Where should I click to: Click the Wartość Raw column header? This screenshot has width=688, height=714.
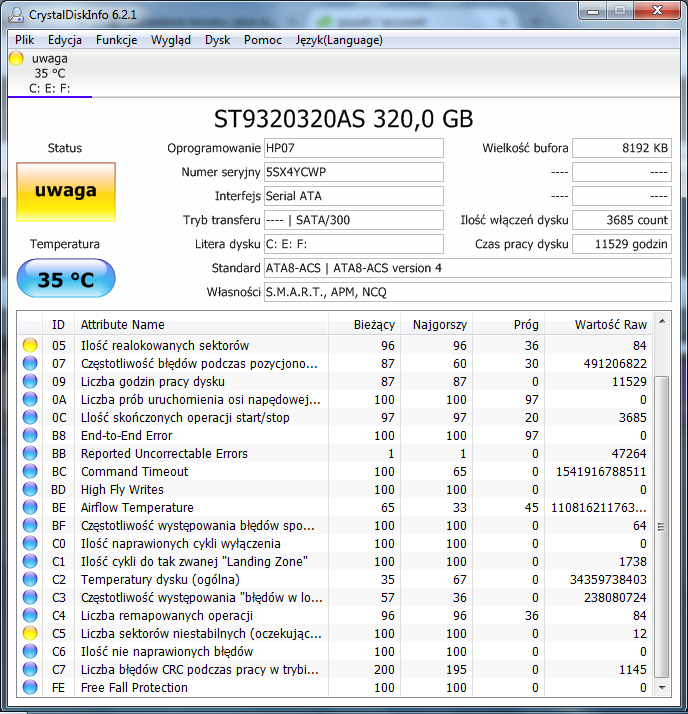598,325
